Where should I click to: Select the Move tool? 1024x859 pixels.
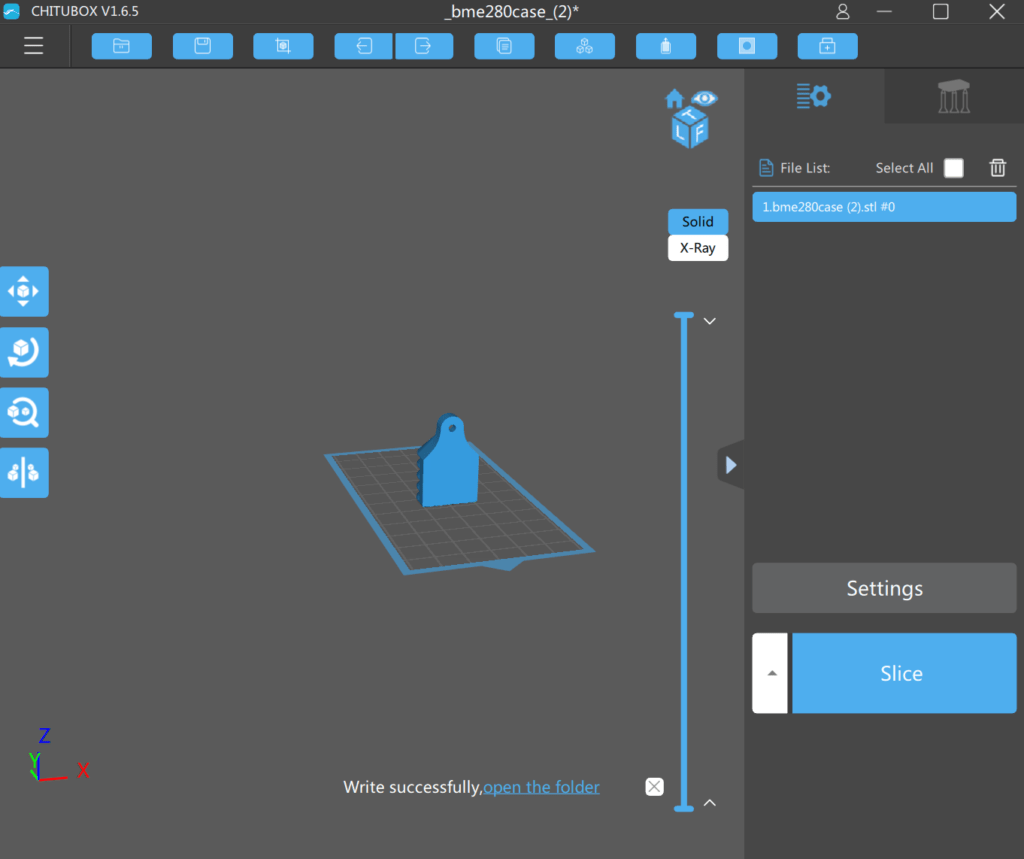tap(24, 291)
